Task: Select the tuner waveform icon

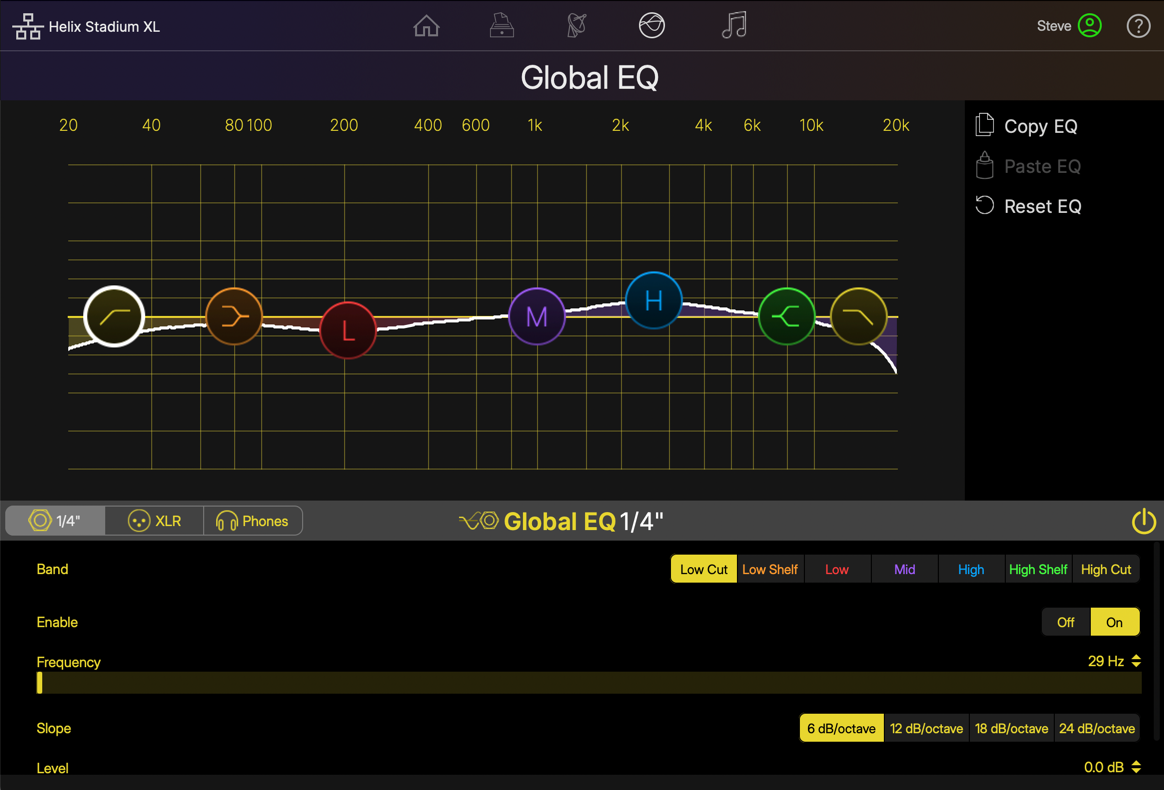Action: coord(652,25)
